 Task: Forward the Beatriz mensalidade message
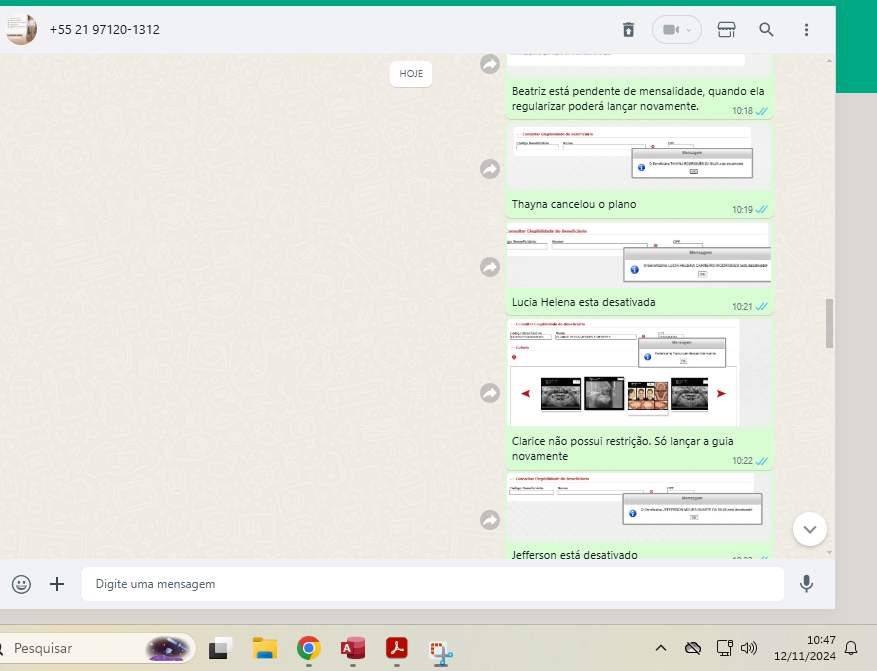click(x=490, y=64)
